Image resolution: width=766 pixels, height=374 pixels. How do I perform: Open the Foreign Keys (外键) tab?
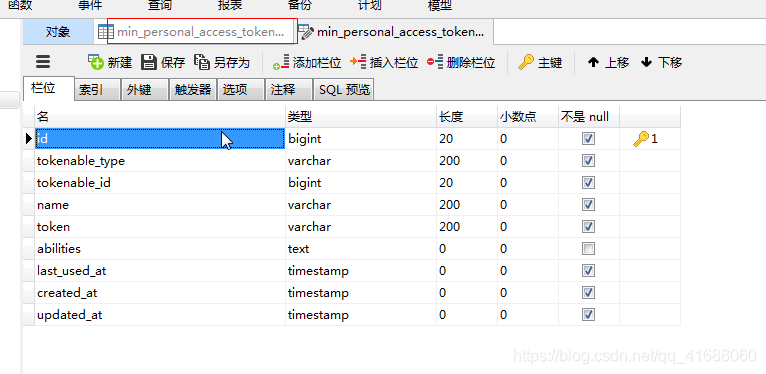pyautogui.click(x=145, y=90)
